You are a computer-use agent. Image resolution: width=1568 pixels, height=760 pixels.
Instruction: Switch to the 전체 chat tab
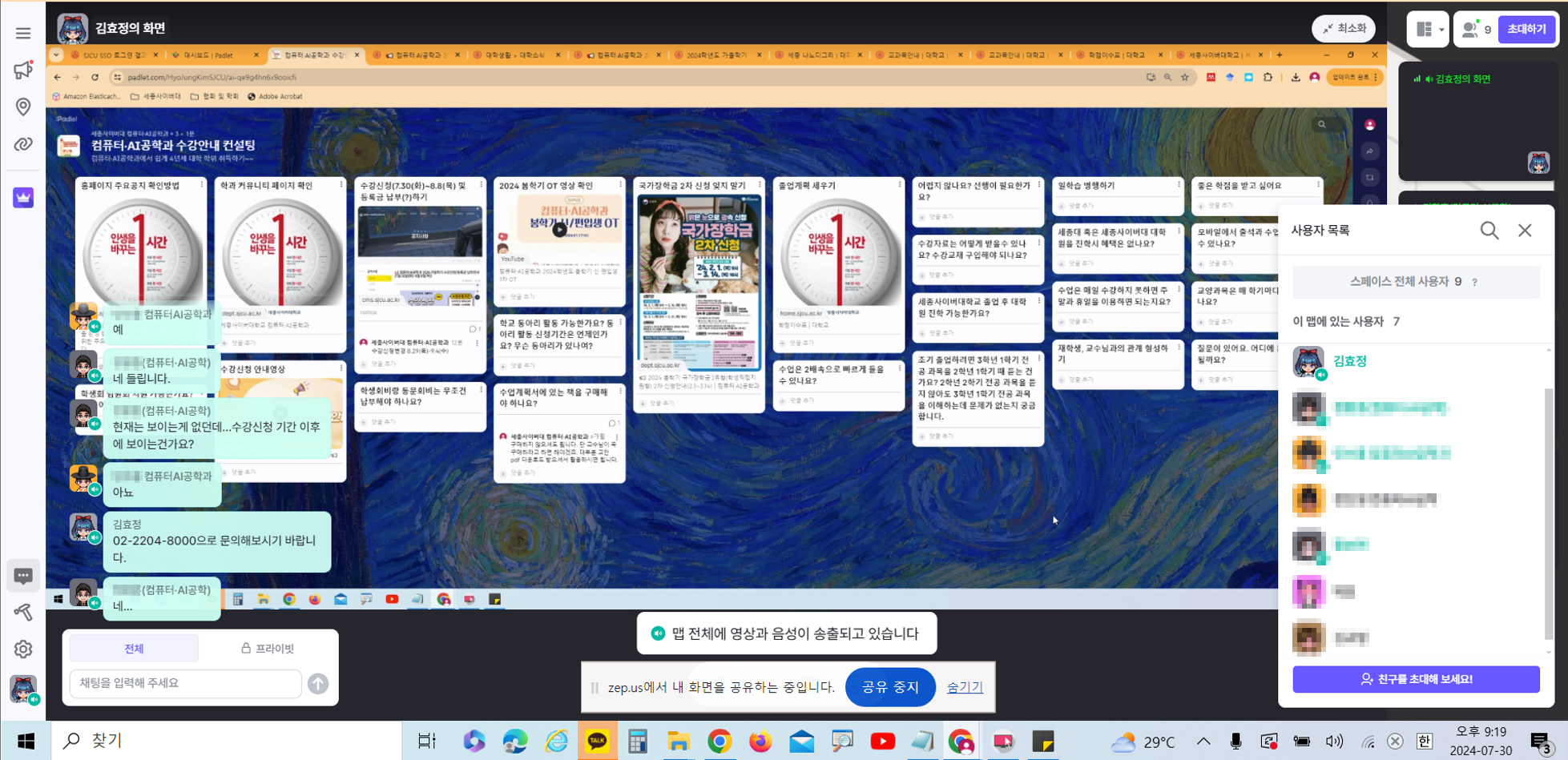(x=134, y=649)
